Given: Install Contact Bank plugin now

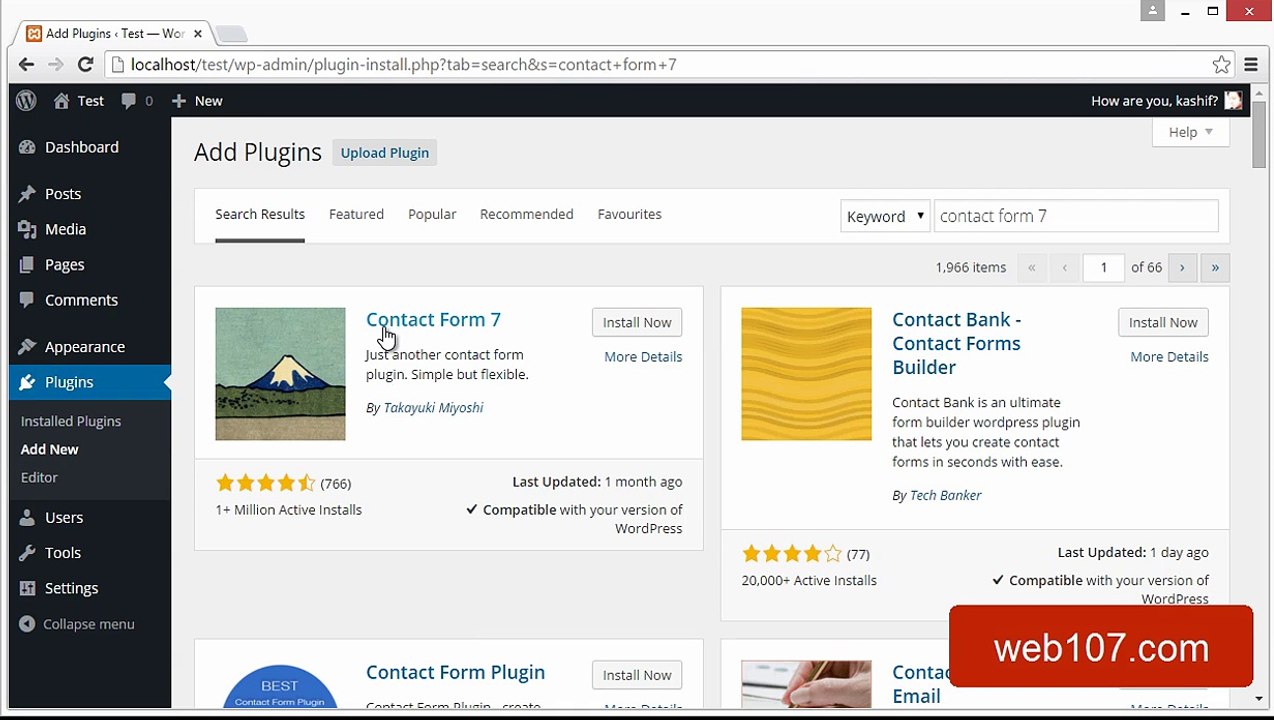Looking at the screenshot, I should [1163, 322].
